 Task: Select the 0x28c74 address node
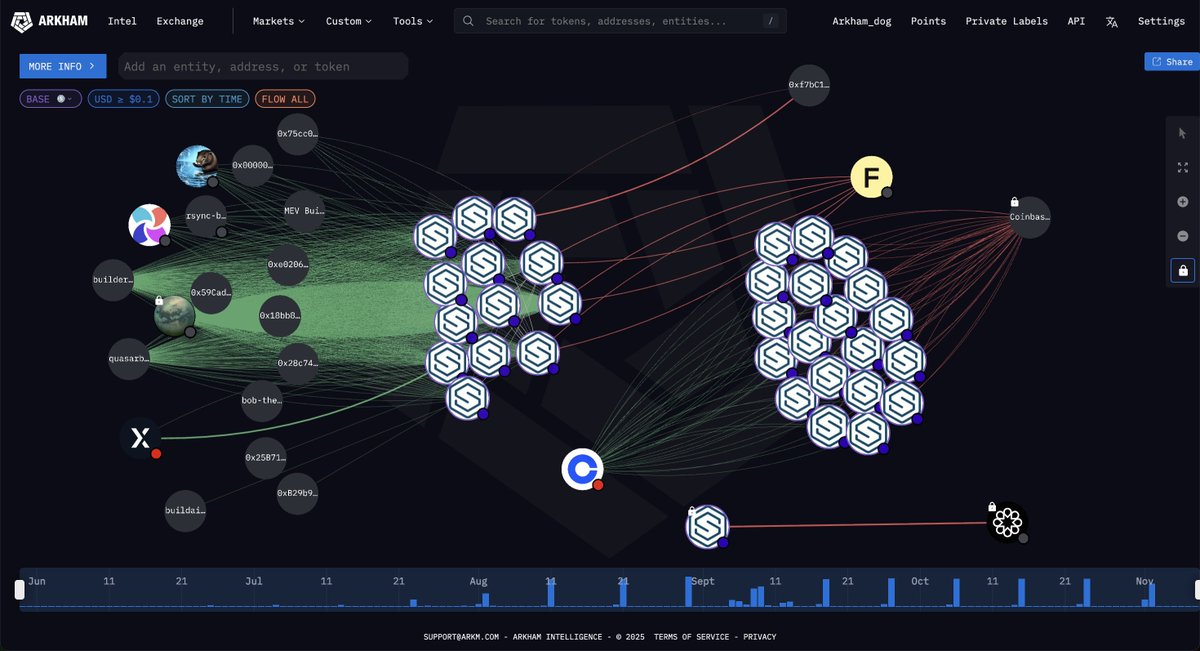pos(297,364)
